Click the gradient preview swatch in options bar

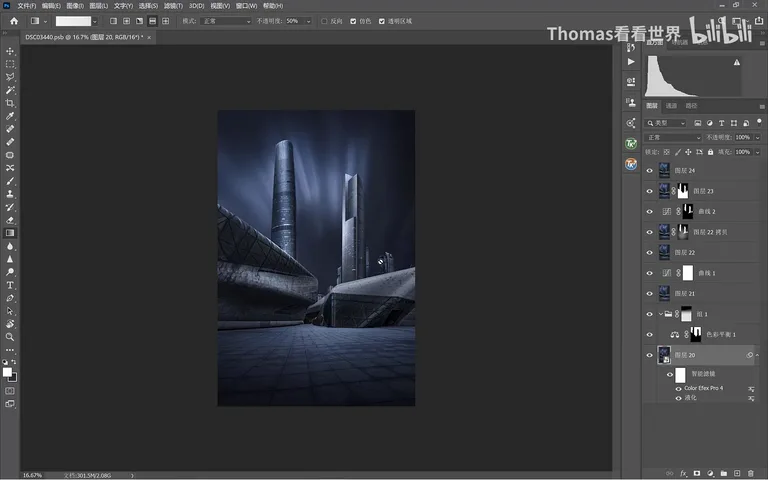[x=73, y=21]
